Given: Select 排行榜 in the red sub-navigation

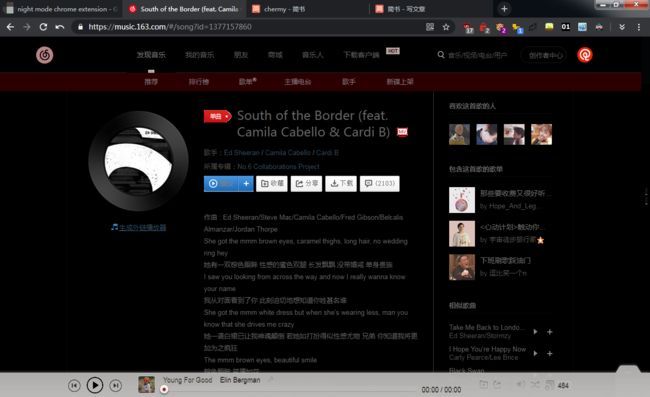Looking at the screenshot, I should pos(199,82).
